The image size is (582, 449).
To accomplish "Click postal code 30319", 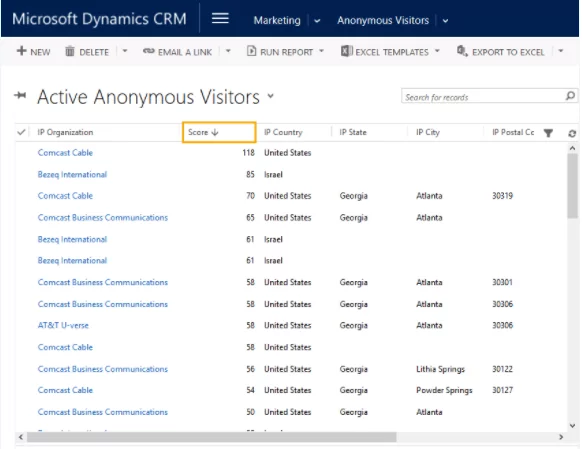I will click(502, 196).
